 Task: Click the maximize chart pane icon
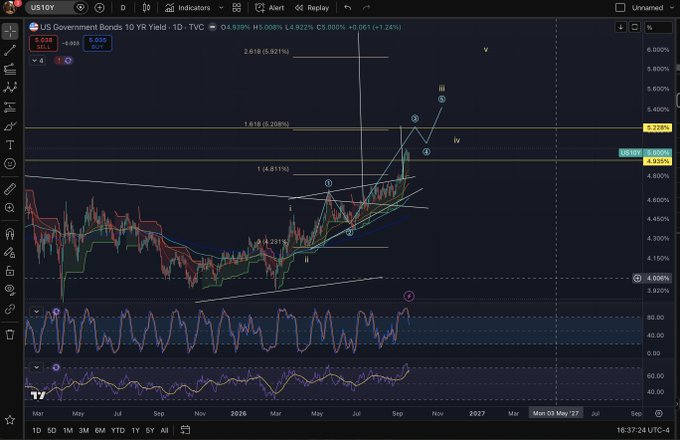point(634,27)
